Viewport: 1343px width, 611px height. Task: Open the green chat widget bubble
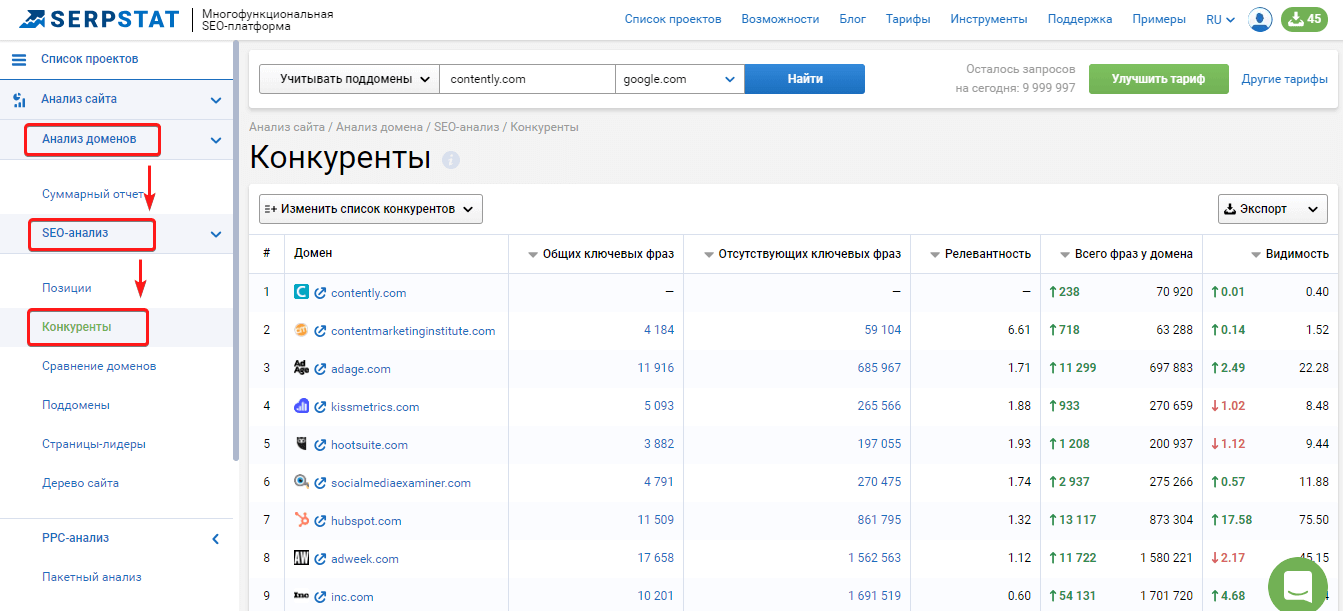pyautogui.click(x=1297, y=585)
